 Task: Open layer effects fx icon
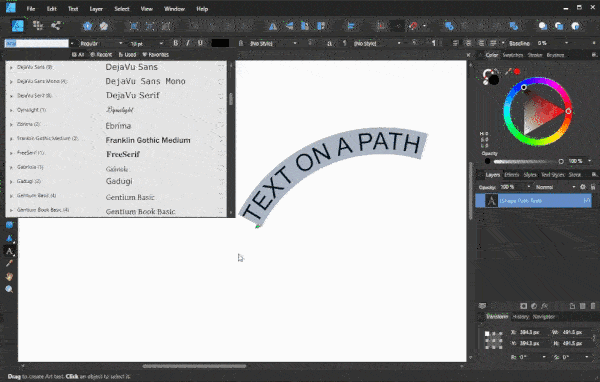point(545,306)
